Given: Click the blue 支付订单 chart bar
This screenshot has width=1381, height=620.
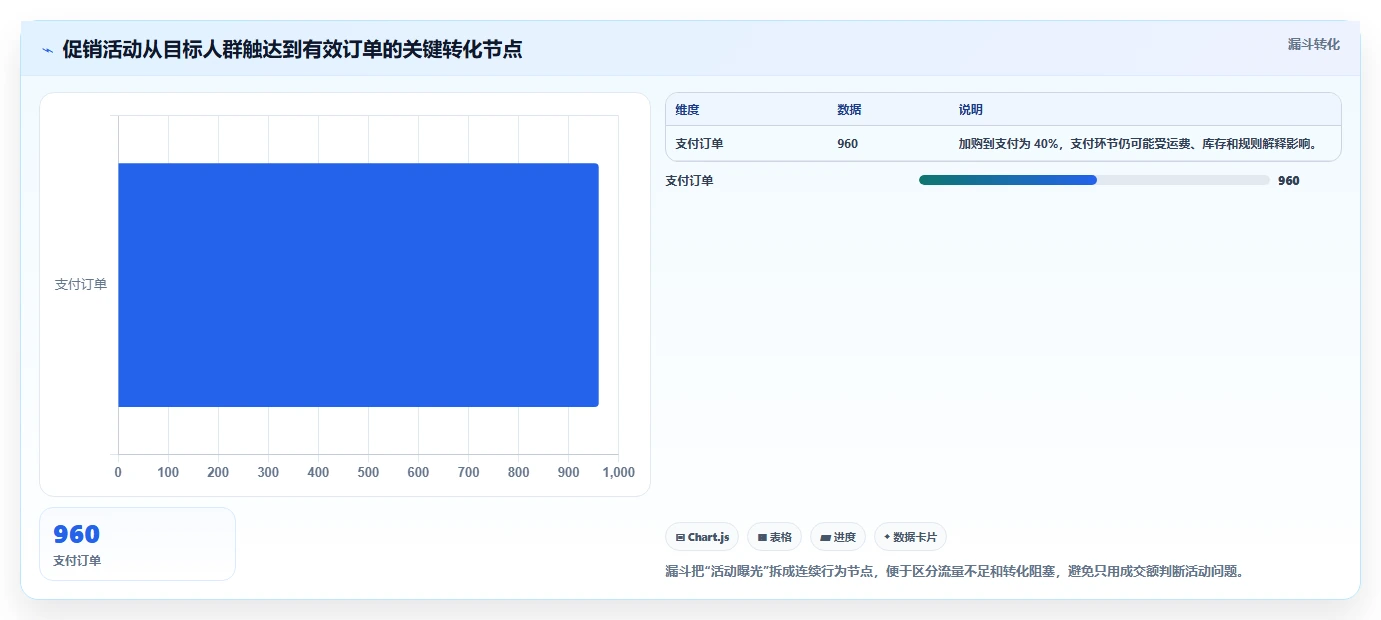Looking at the screenshot, I should coord(358,285).
